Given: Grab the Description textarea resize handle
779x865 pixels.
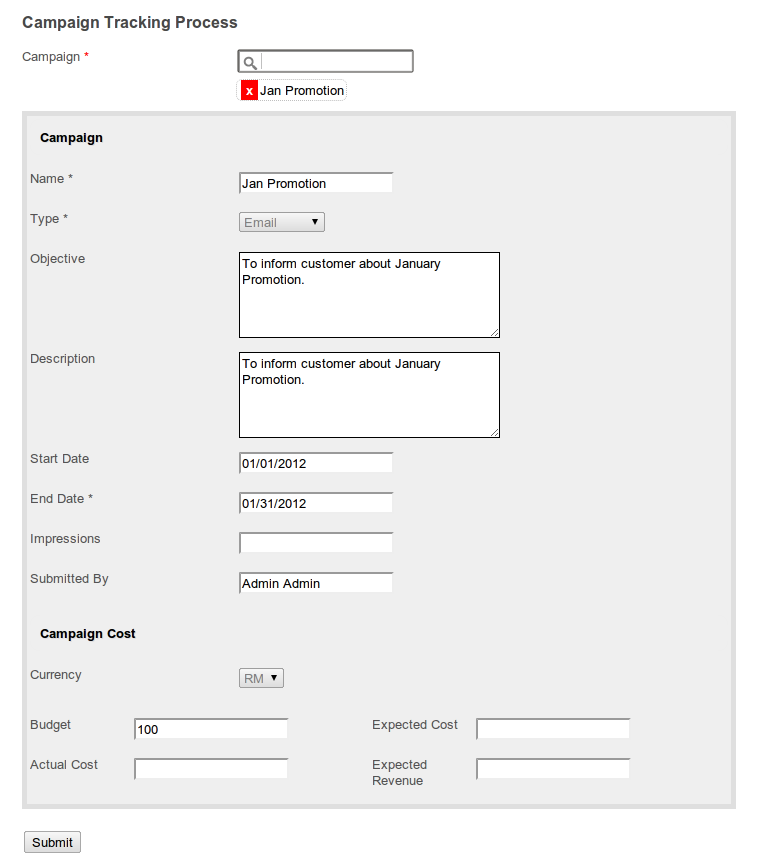Looking at the screenshot, I should [x=494, y=431].
